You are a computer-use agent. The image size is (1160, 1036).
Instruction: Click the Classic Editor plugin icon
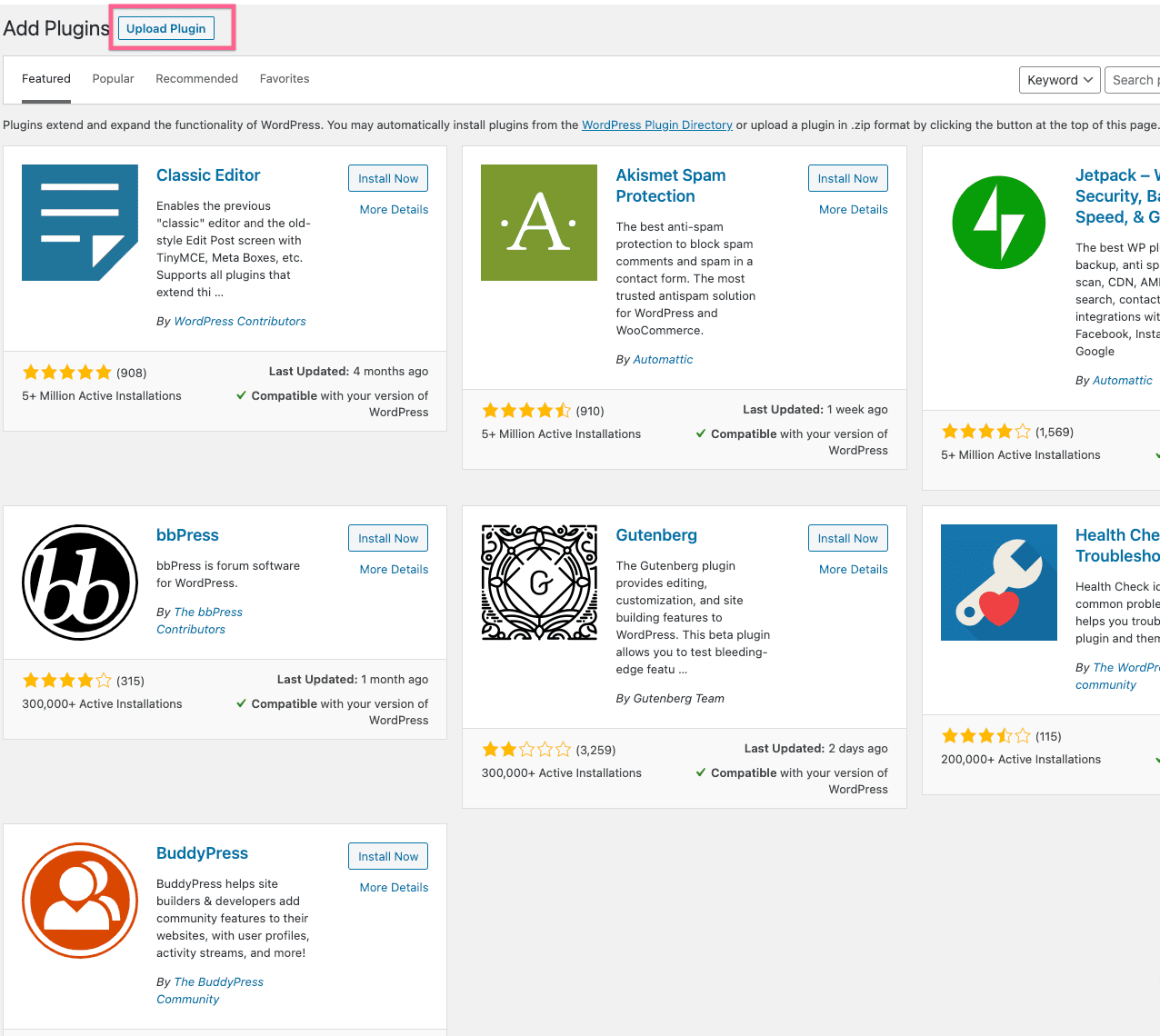click(80, 223)
